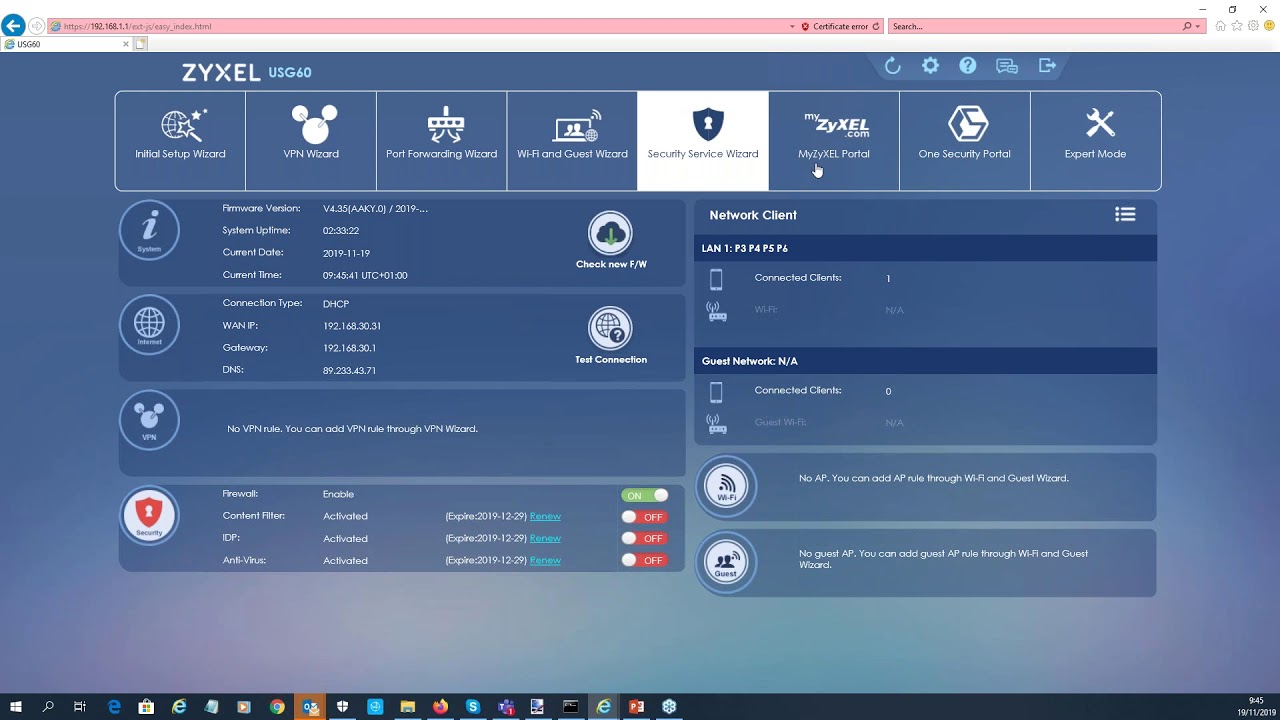1280x720 pixels.
Task: Click LAN 1 connected clients device icon
Action: (x=716, y=279)
